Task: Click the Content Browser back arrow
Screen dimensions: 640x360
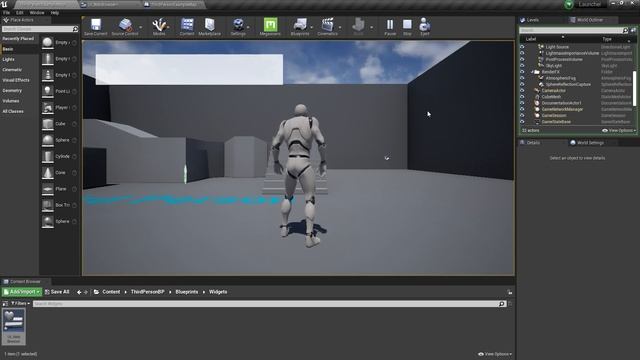Action: click(x=79, y=292)
